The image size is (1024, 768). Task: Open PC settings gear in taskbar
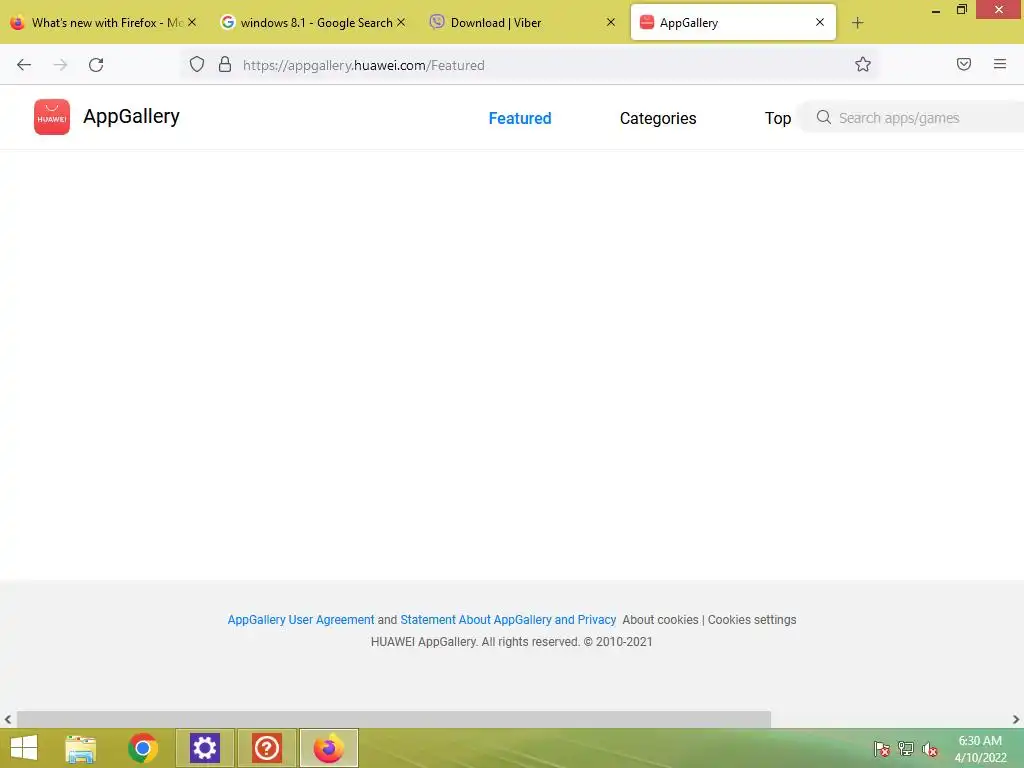(204, 748)
